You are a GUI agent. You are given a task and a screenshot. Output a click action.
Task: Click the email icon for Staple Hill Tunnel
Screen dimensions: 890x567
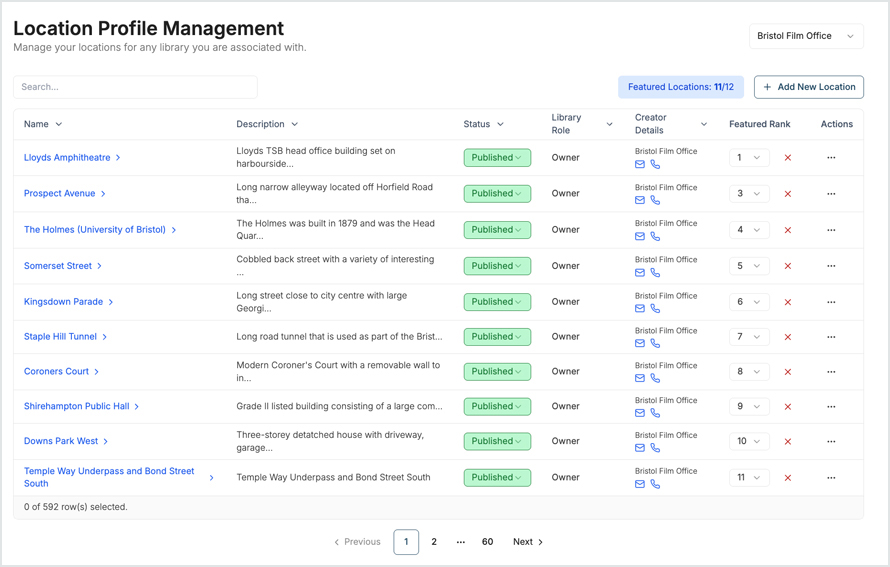tap(640, 344)
